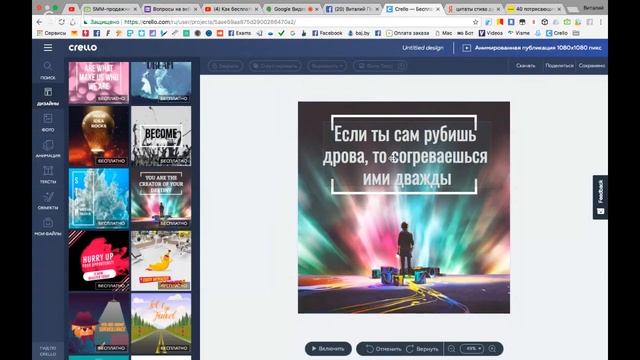This screenshot has width=640, height=360.
Task: Open the Facebook bookmark
Action: point(327,33)
